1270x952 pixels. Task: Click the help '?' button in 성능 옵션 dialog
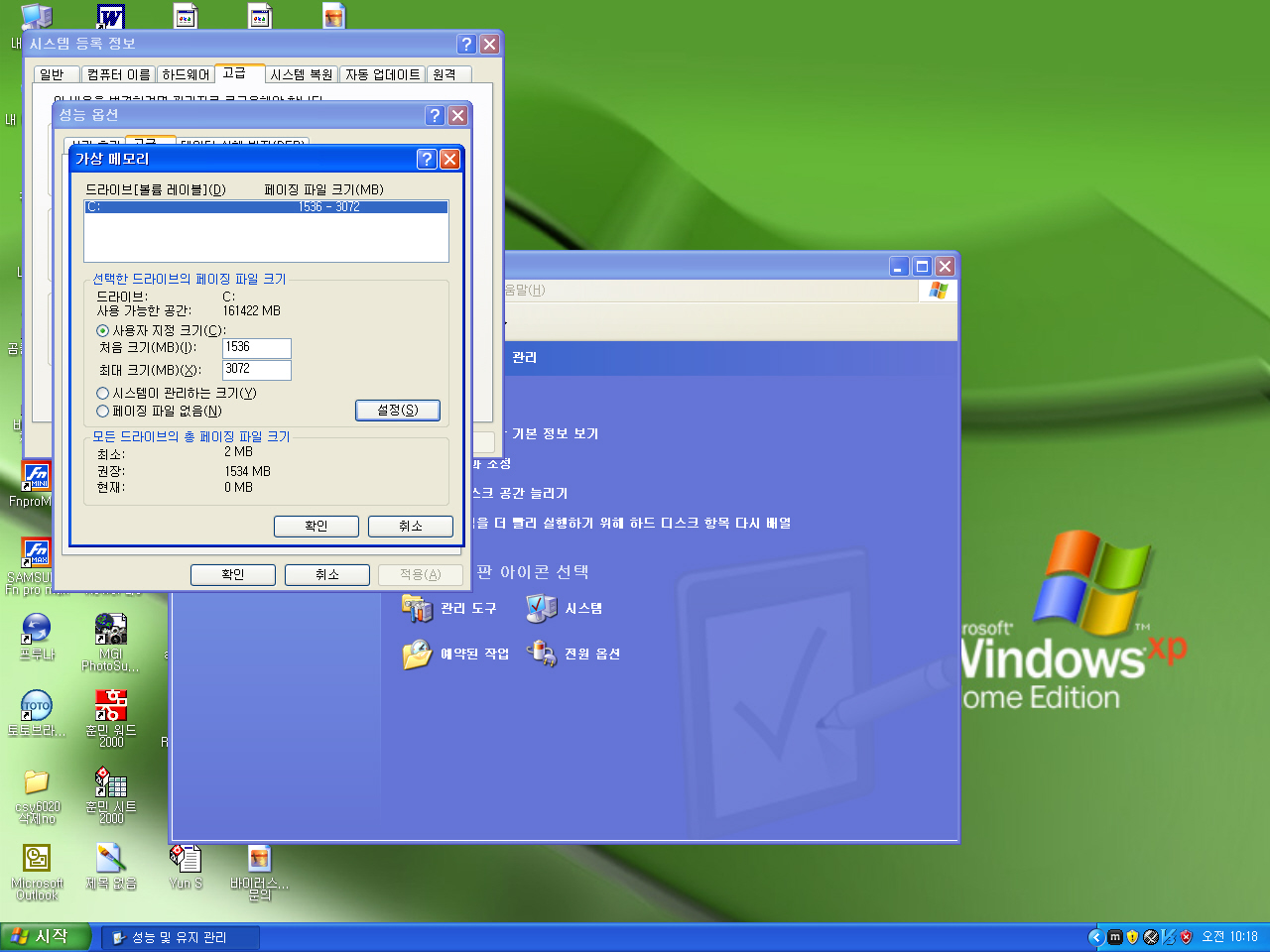[435, 115]
